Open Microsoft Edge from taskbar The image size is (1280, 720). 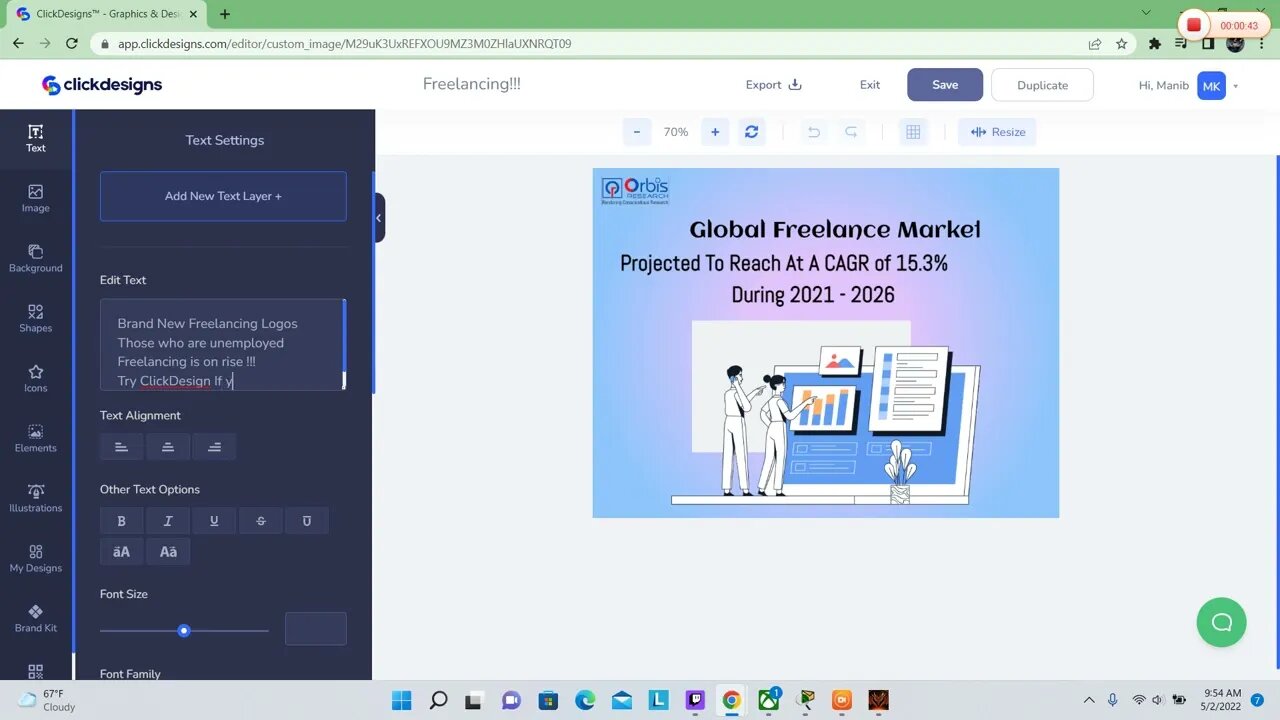click(x=585, y=700)
